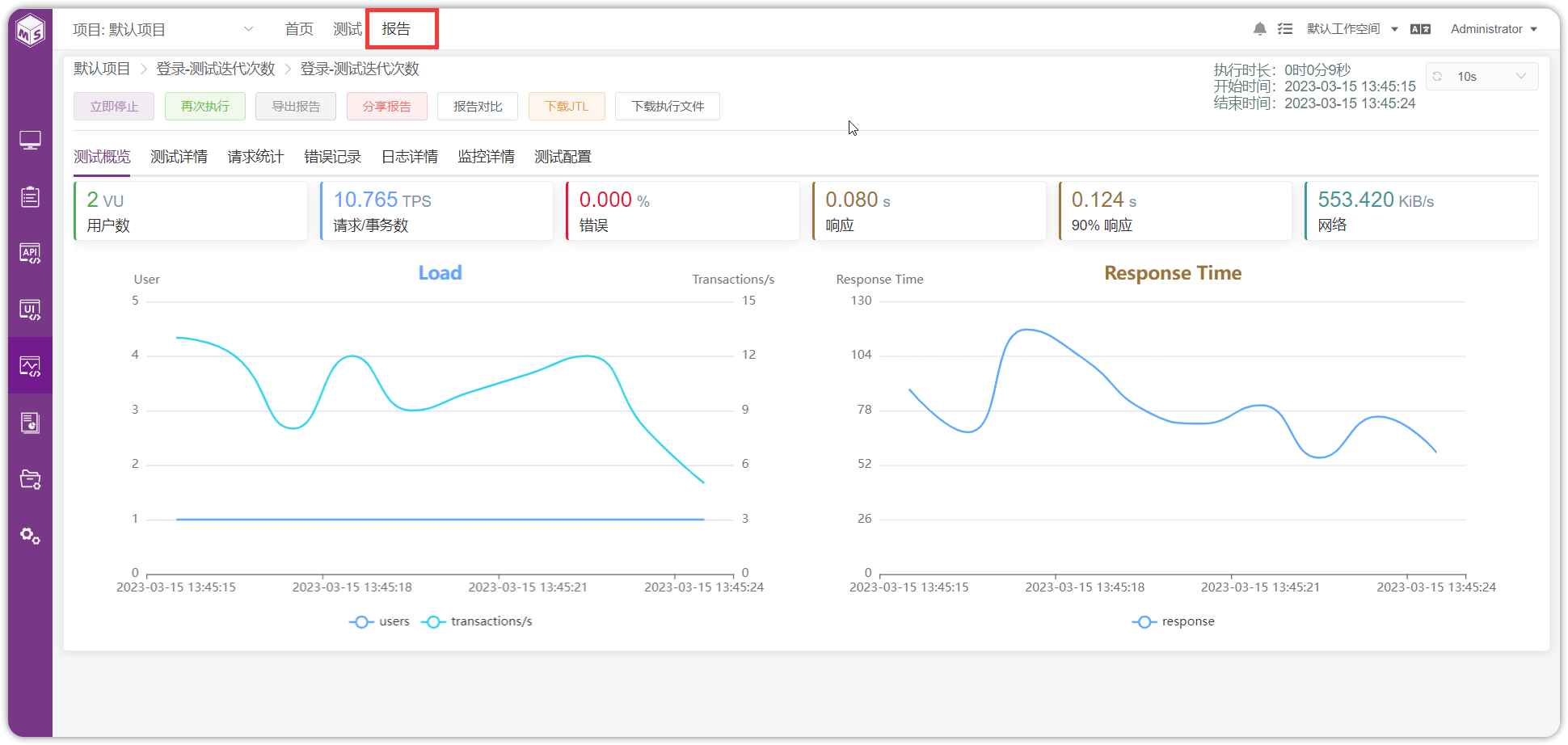Click the first 登录-测试迭代次数 breadcrumb
This screenshot has height=745, width=1568.
coord(216,69)
